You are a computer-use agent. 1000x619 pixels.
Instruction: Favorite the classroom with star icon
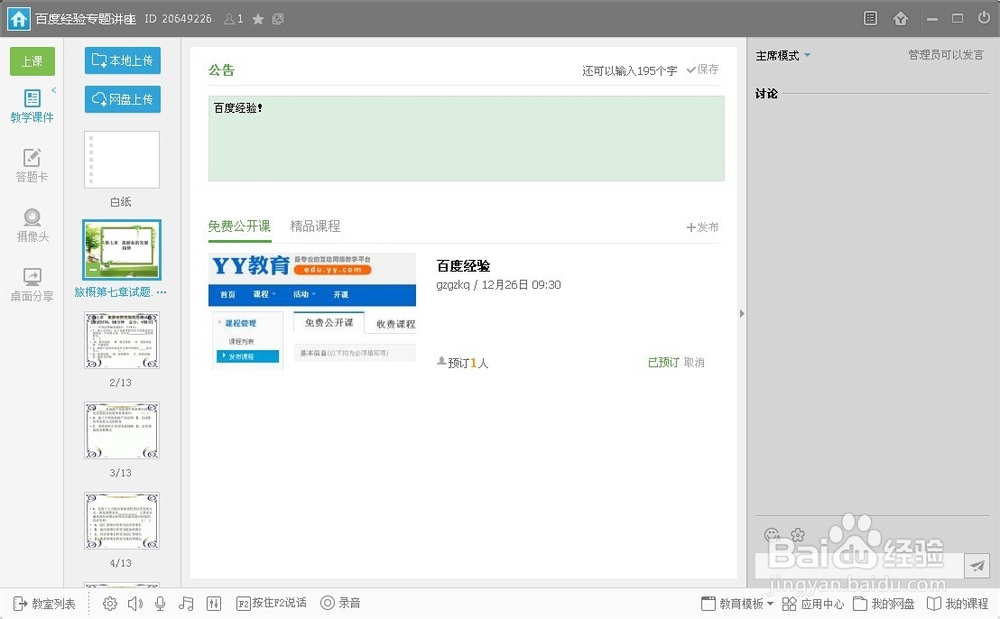click(x=258, y=19)
